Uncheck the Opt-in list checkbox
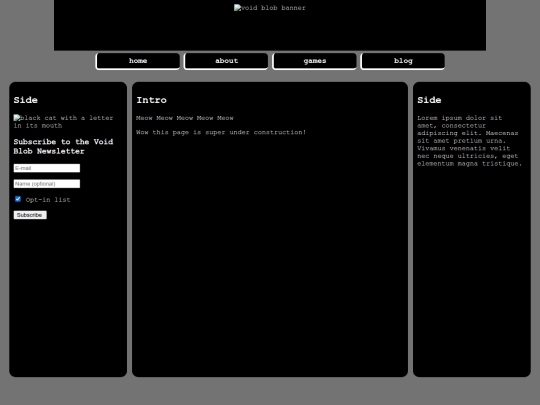This screenshot has height=405, width=540. pyautogui.click(x=18, y=199)
